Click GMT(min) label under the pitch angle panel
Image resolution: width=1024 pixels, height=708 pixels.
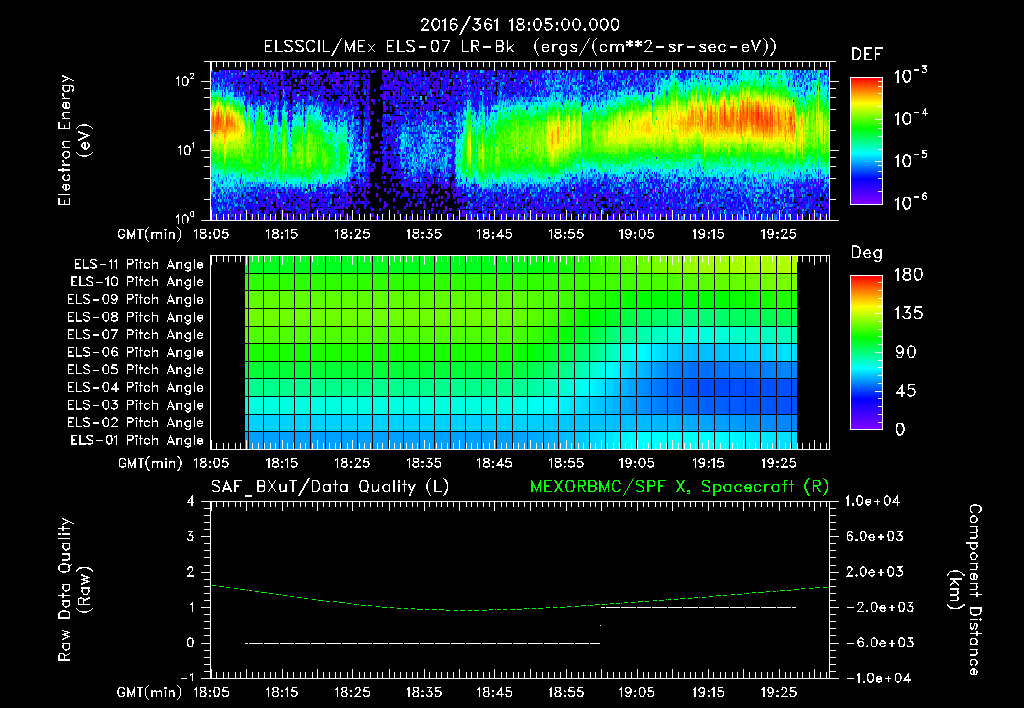pyautogui.click(x=150, y=464)
